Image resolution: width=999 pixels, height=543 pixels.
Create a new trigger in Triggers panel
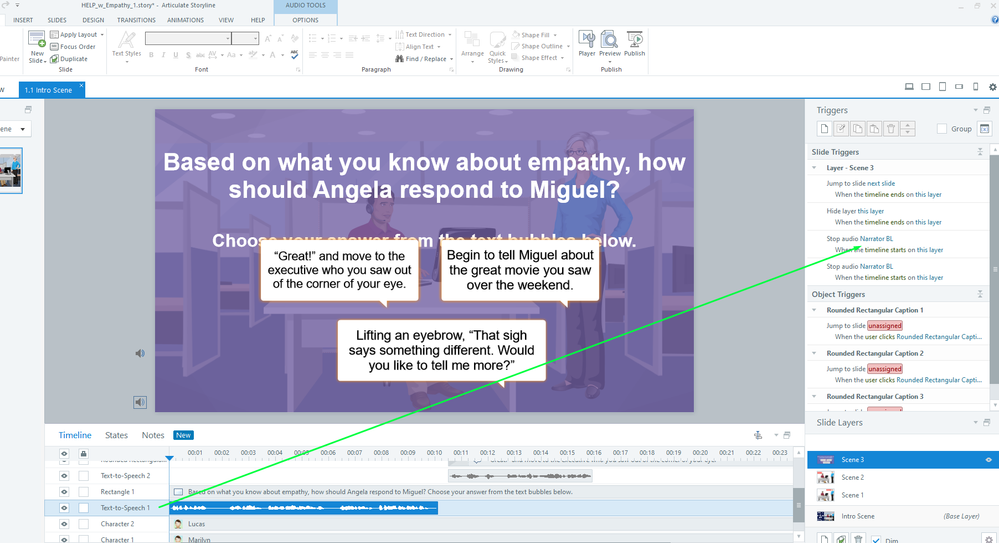pyautogui.click(x=824, y=129)
